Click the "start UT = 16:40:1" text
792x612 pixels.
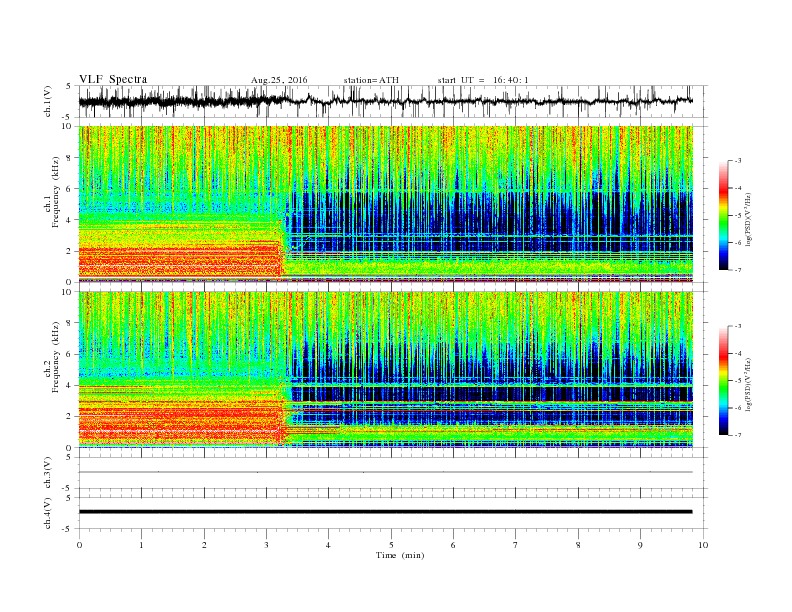pos(483,80)
